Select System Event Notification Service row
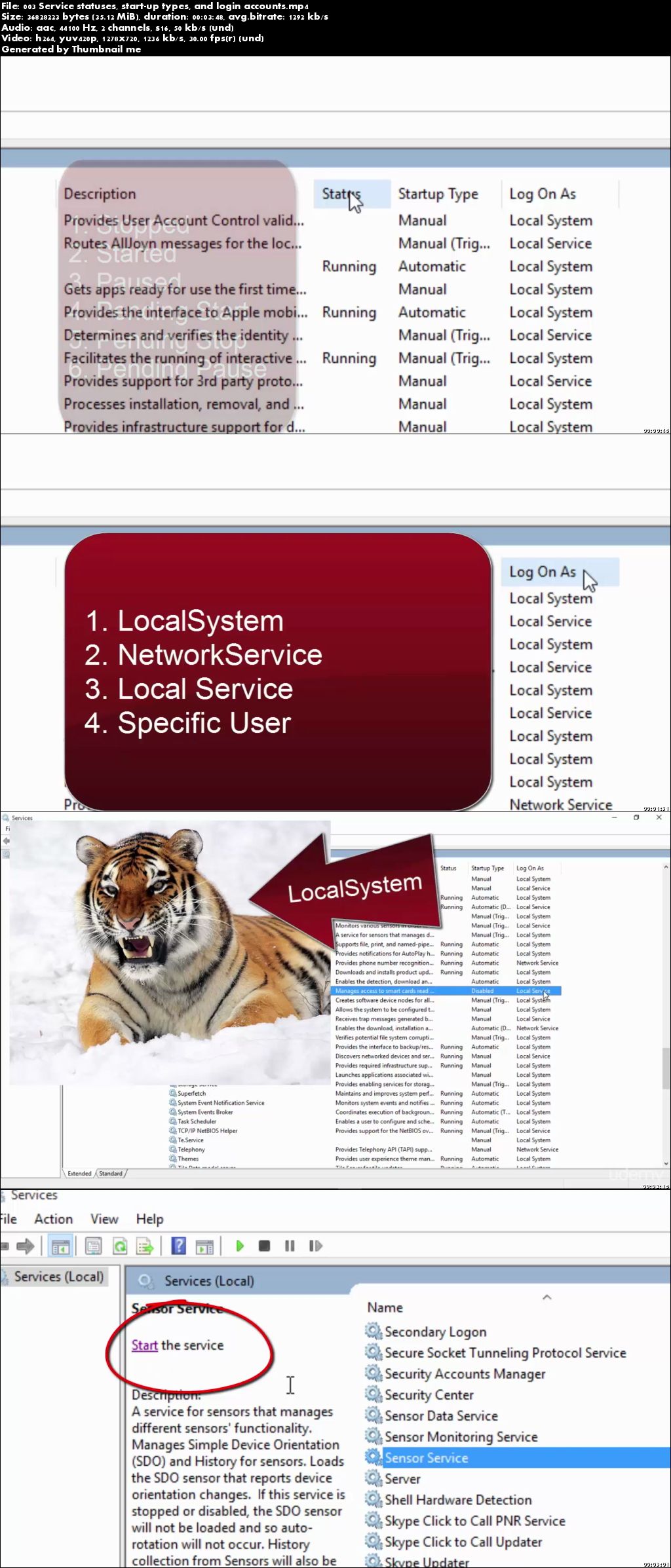The width and height of the screenshot is (671, 1568). (221, 1102)
